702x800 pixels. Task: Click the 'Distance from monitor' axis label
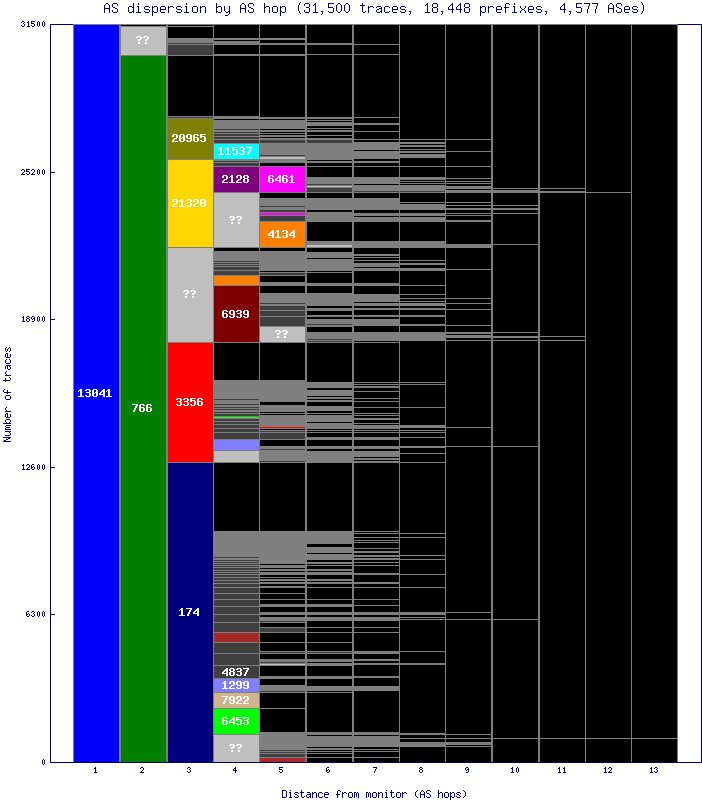[374, 793]
